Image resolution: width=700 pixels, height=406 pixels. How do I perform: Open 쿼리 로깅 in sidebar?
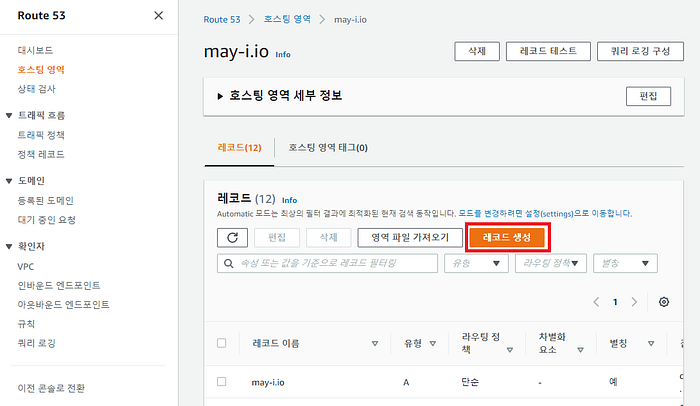click(x=36, y=343)
